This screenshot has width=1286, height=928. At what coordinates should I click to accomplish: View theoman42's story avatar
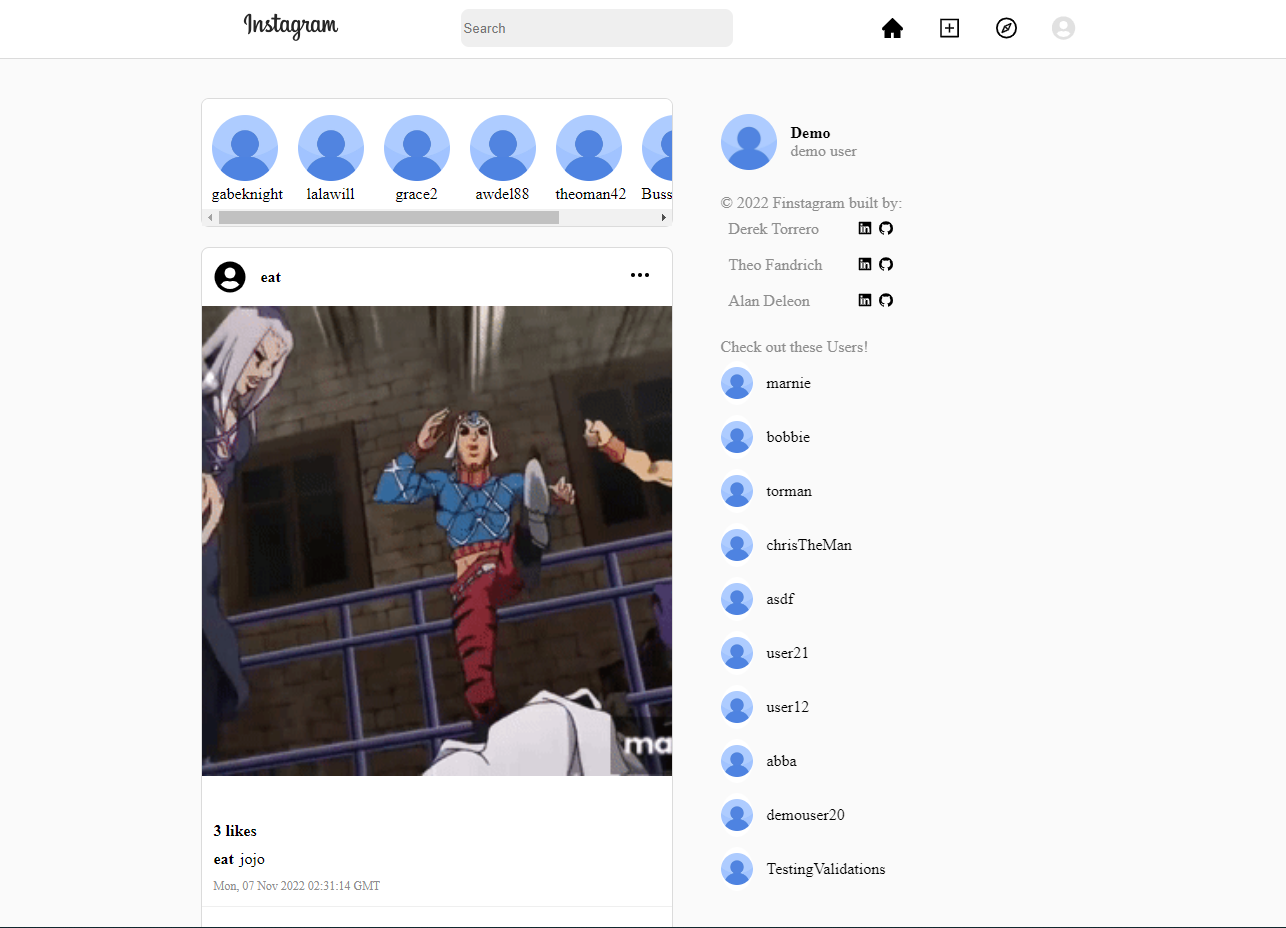tap(589, 147)
